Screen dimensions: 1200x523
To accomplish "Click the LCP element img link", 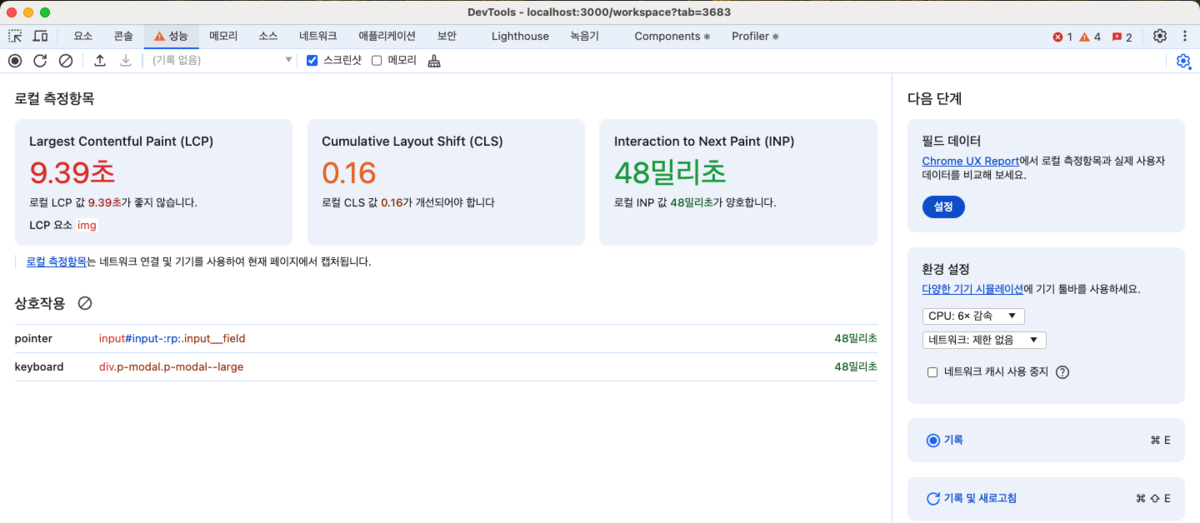I will point(87,225).
